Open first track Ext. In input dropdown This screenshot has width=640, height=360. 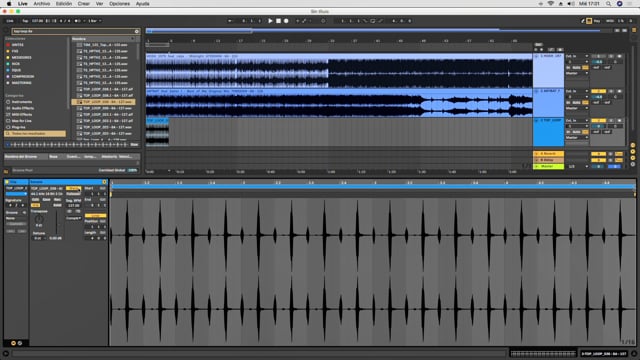(x=576, y=56)
